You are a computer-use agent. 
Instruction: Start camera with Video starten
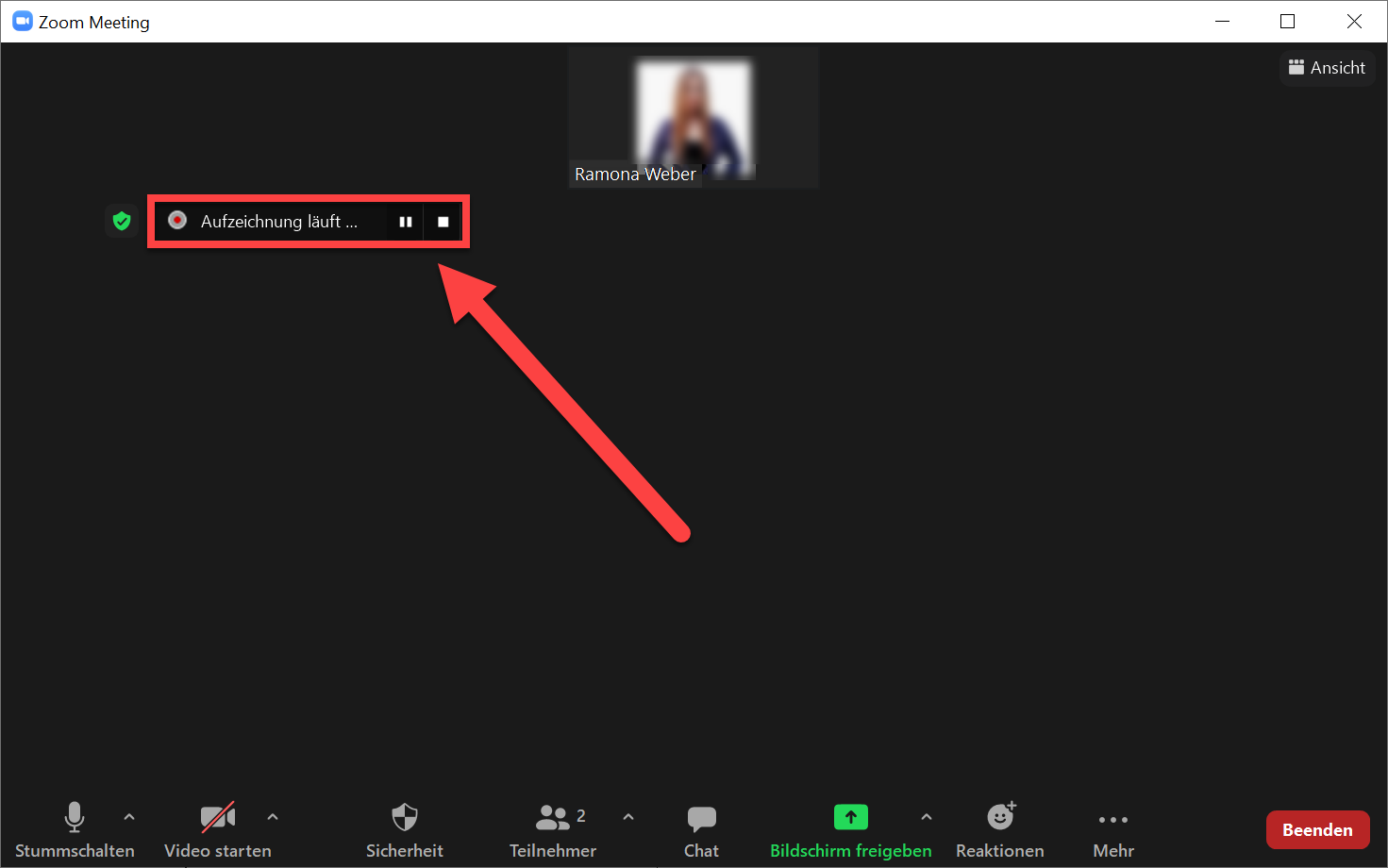pyautogui.click(x=218, y=830)
